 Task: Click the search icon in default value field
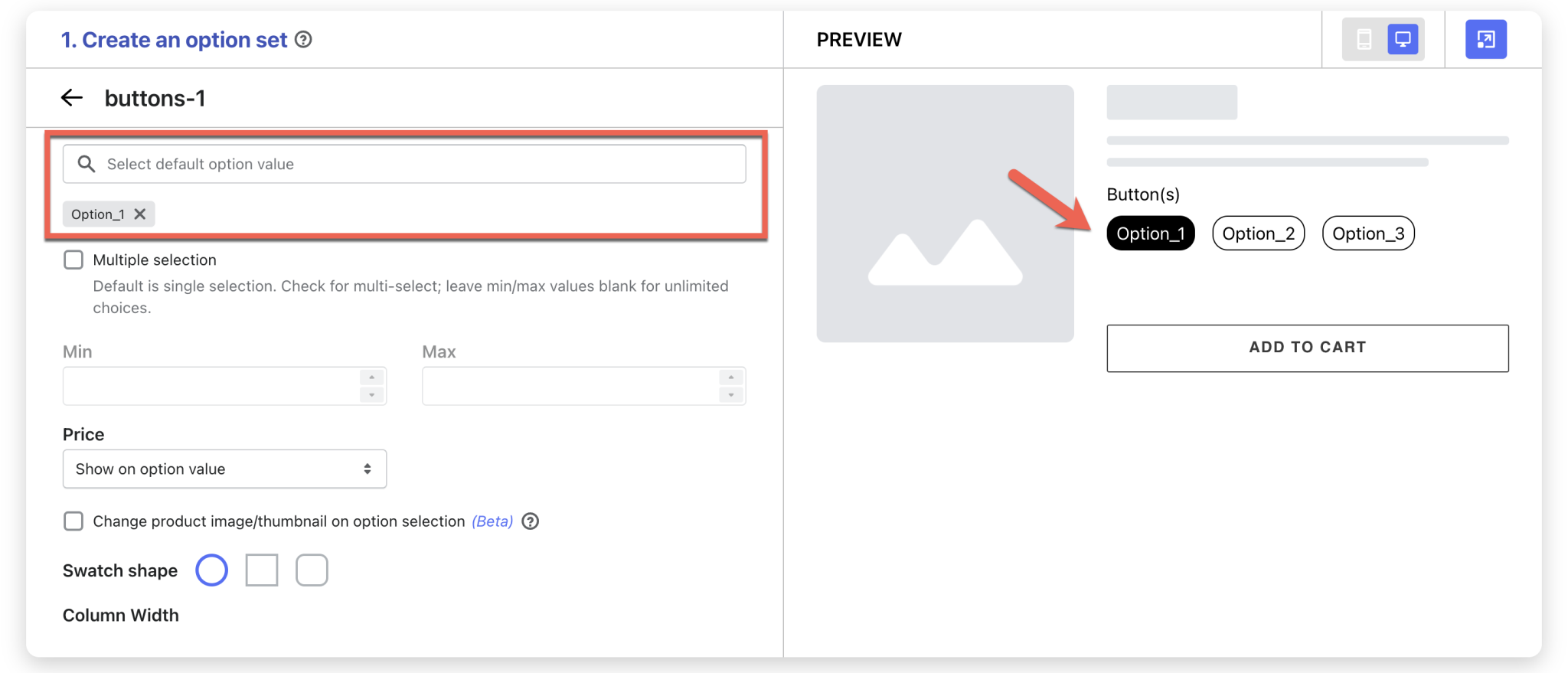(x=87, y=164)
